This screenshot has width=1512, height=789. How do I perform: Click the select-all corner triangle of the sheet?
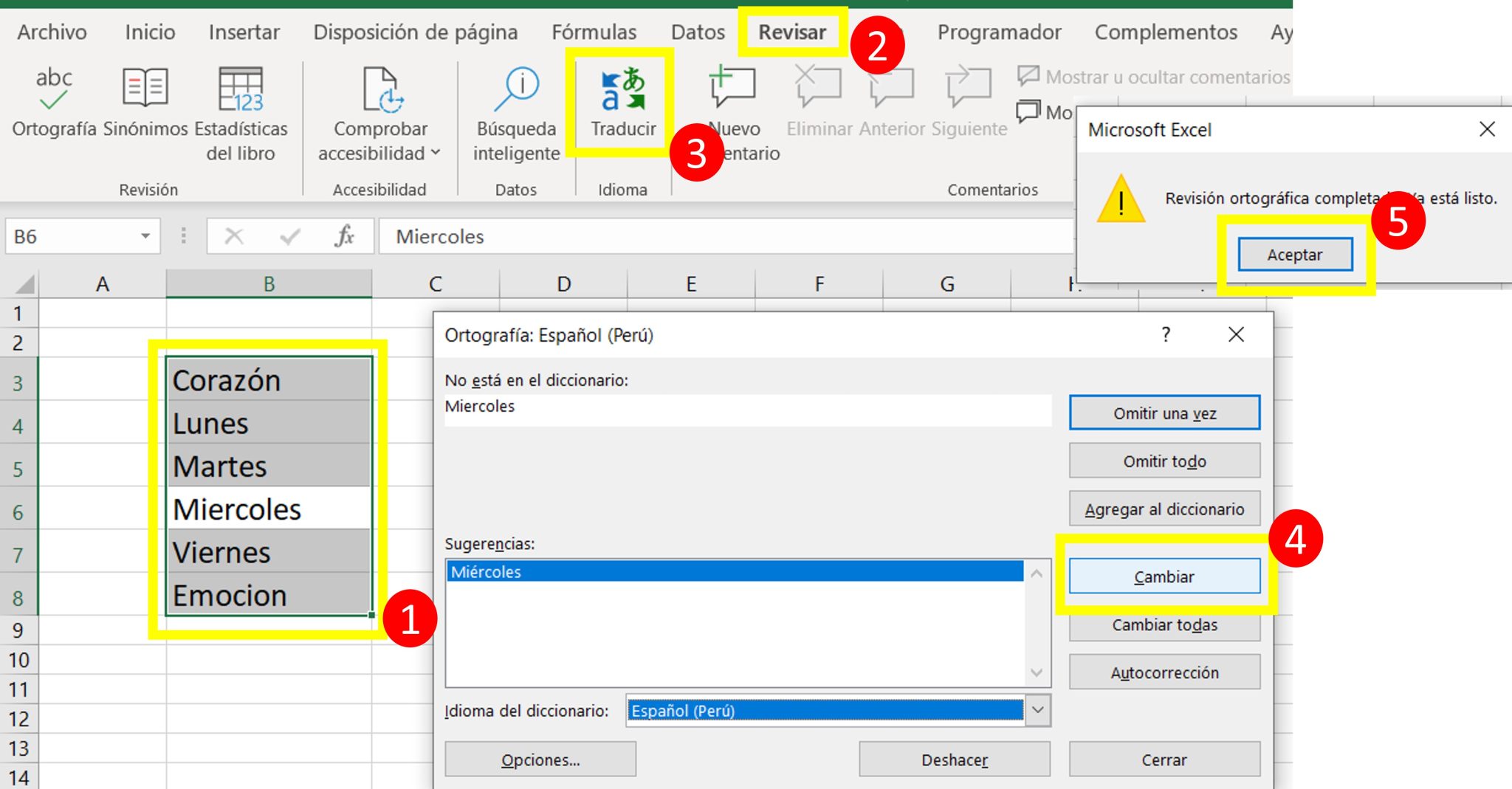click(x=24, y=283)
